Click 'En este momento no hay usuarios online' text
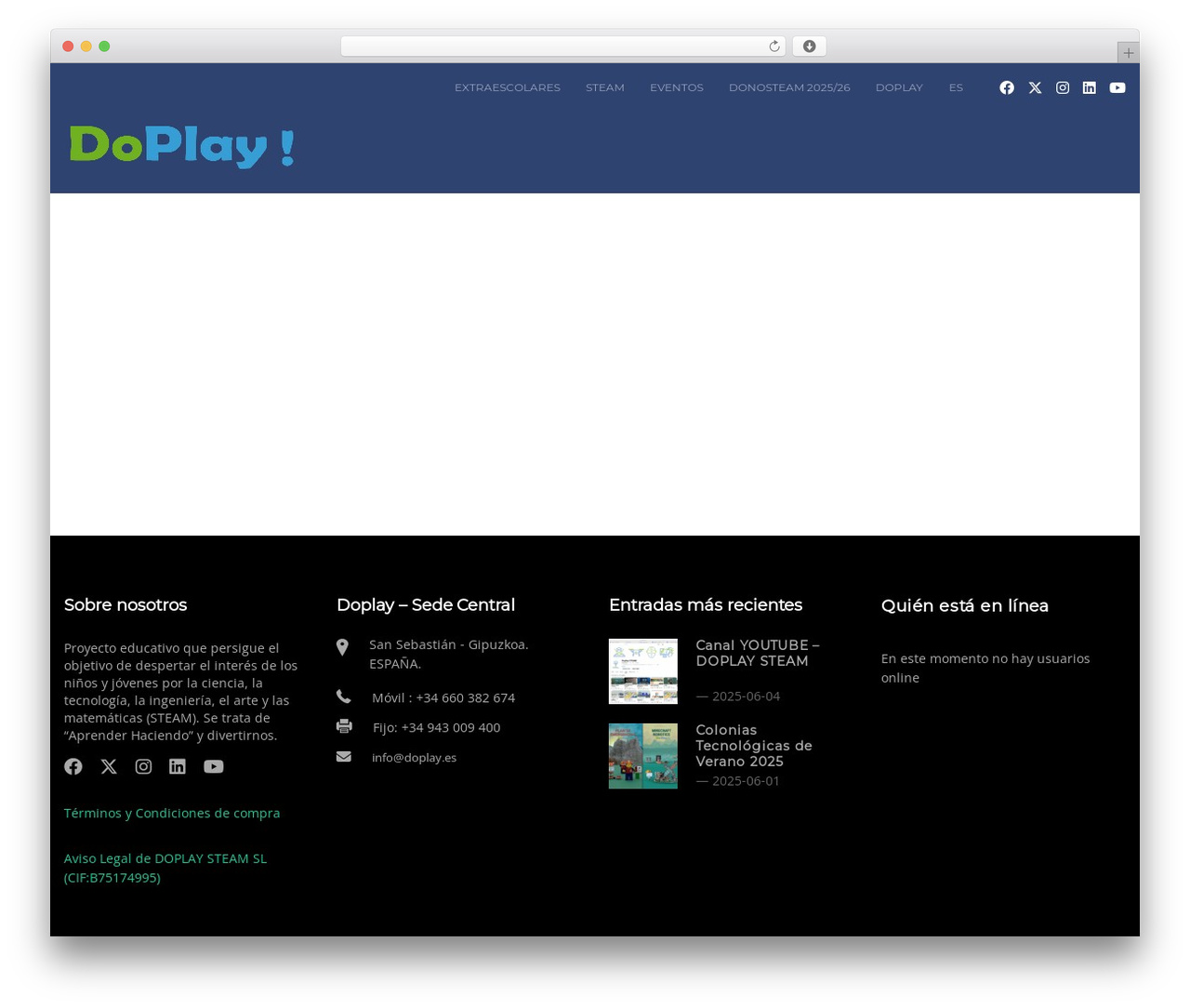1190x1008 pixels. coord(985,668)
